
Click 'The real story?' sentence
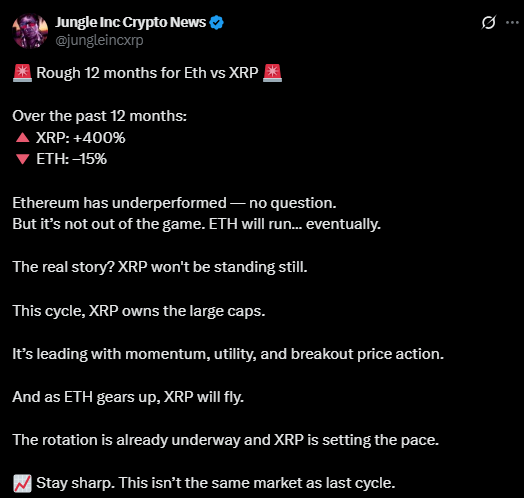160,267
